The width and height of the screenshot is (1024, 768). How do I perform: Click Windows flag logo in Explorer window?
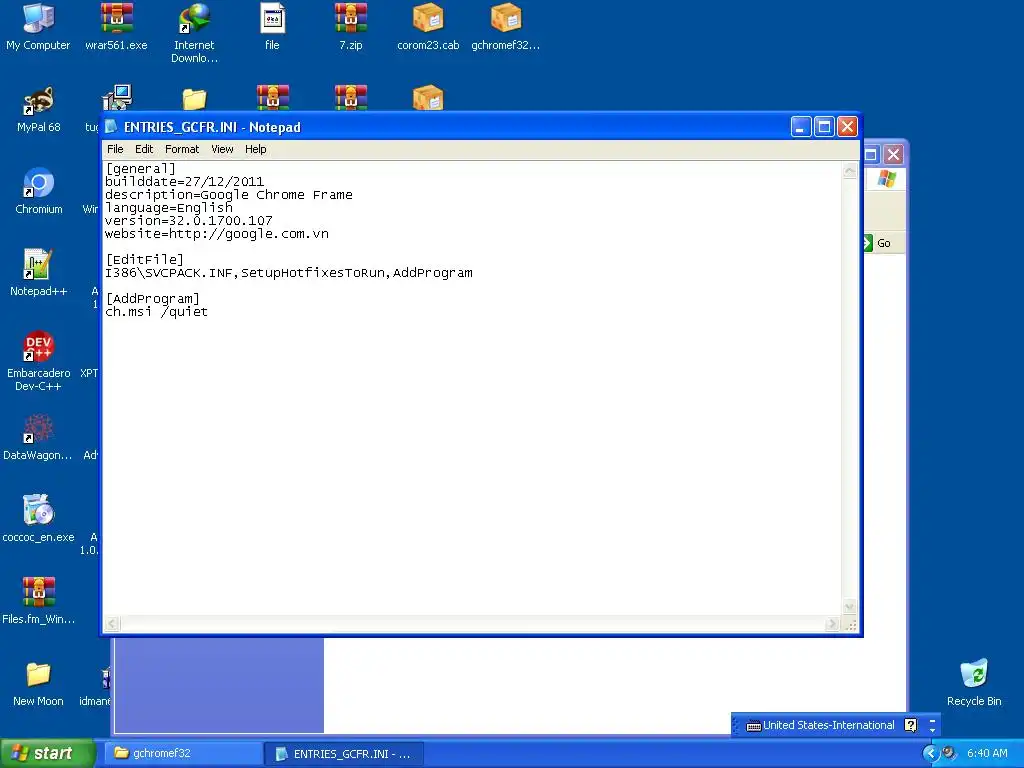click(x=886, y=178)
